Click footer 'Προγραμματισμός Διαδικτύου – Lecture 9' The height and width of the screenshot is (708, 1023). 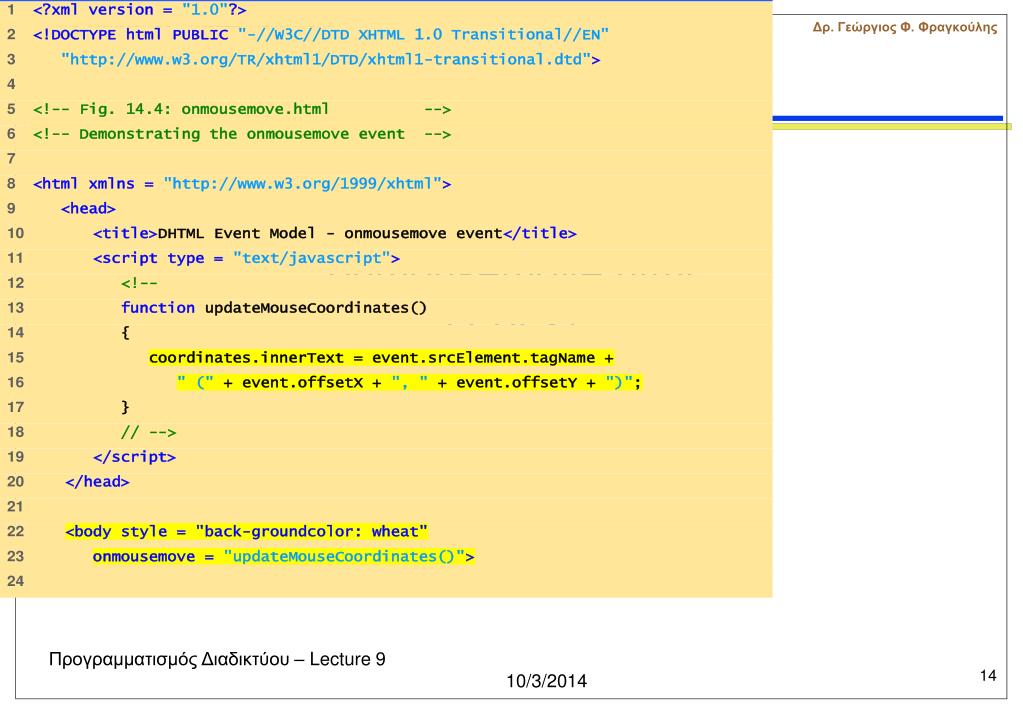(x=217, y=659)
